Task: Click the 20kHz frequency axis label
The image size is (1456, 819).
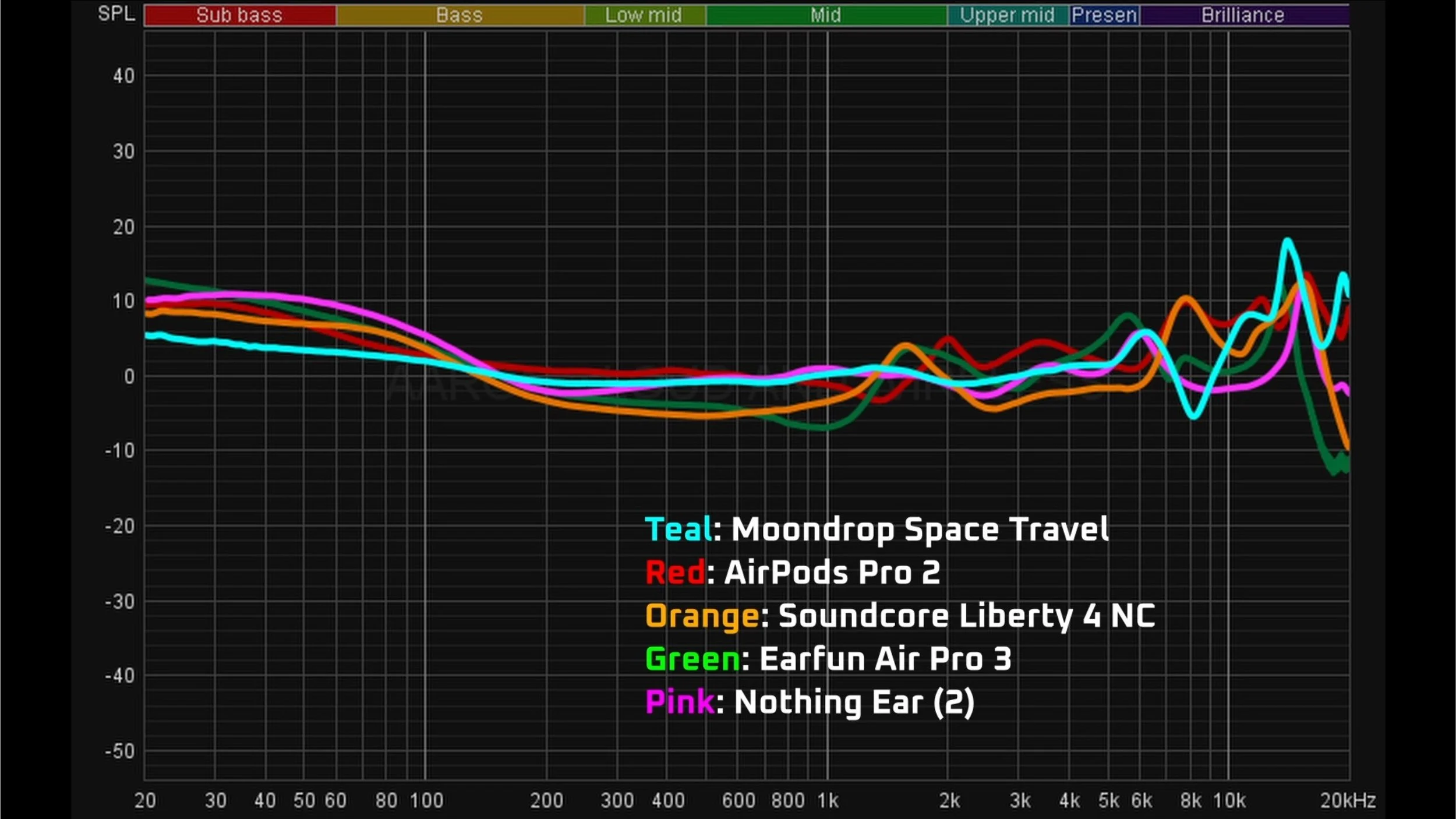Action: coord(1348,800)
